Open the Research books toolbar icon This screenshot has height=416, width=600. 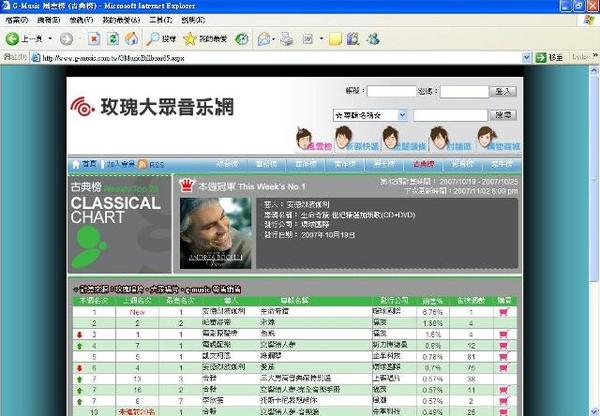[353, 39]
